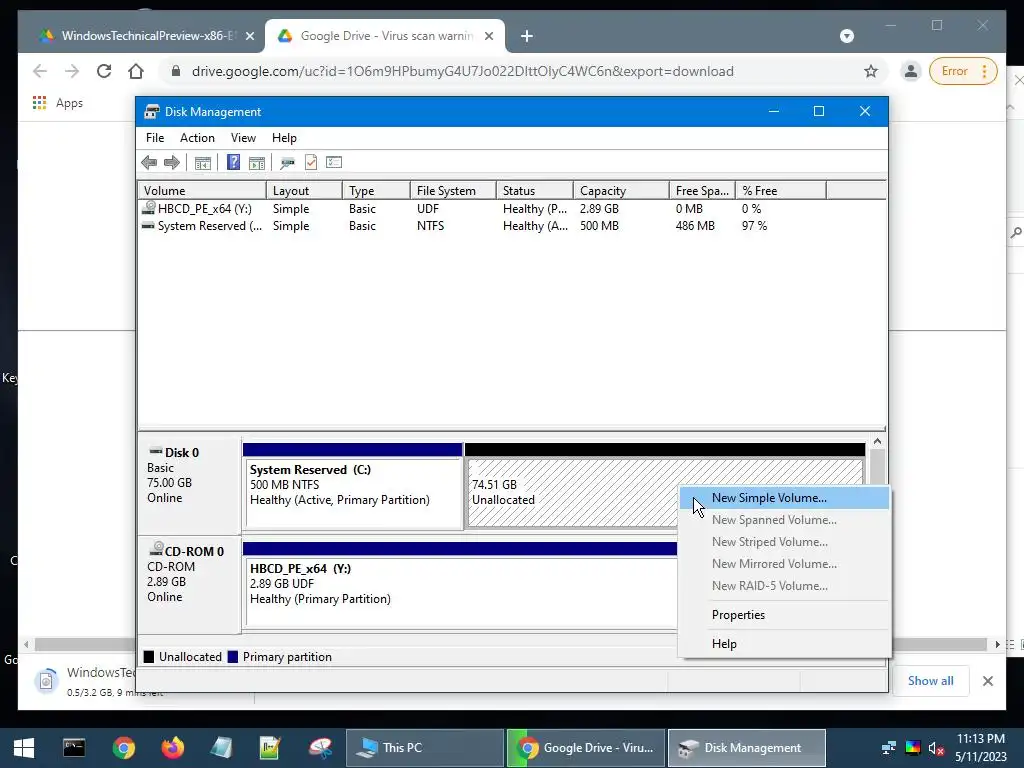Image resolution: width=1024 pixels, height=768 pixels.
Task: Open the Help menu in menu bar
Action: point(284,138)
